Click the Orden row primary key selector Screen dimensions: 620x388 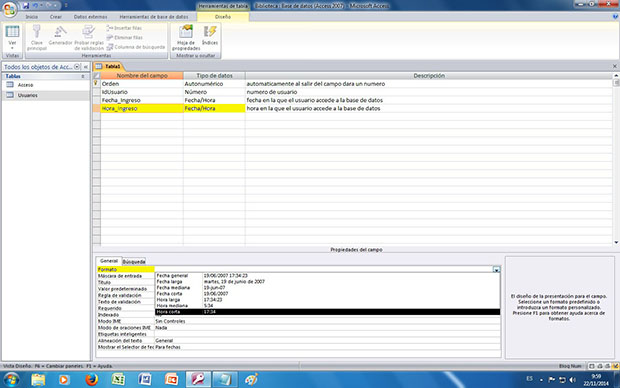click(96, 84)
